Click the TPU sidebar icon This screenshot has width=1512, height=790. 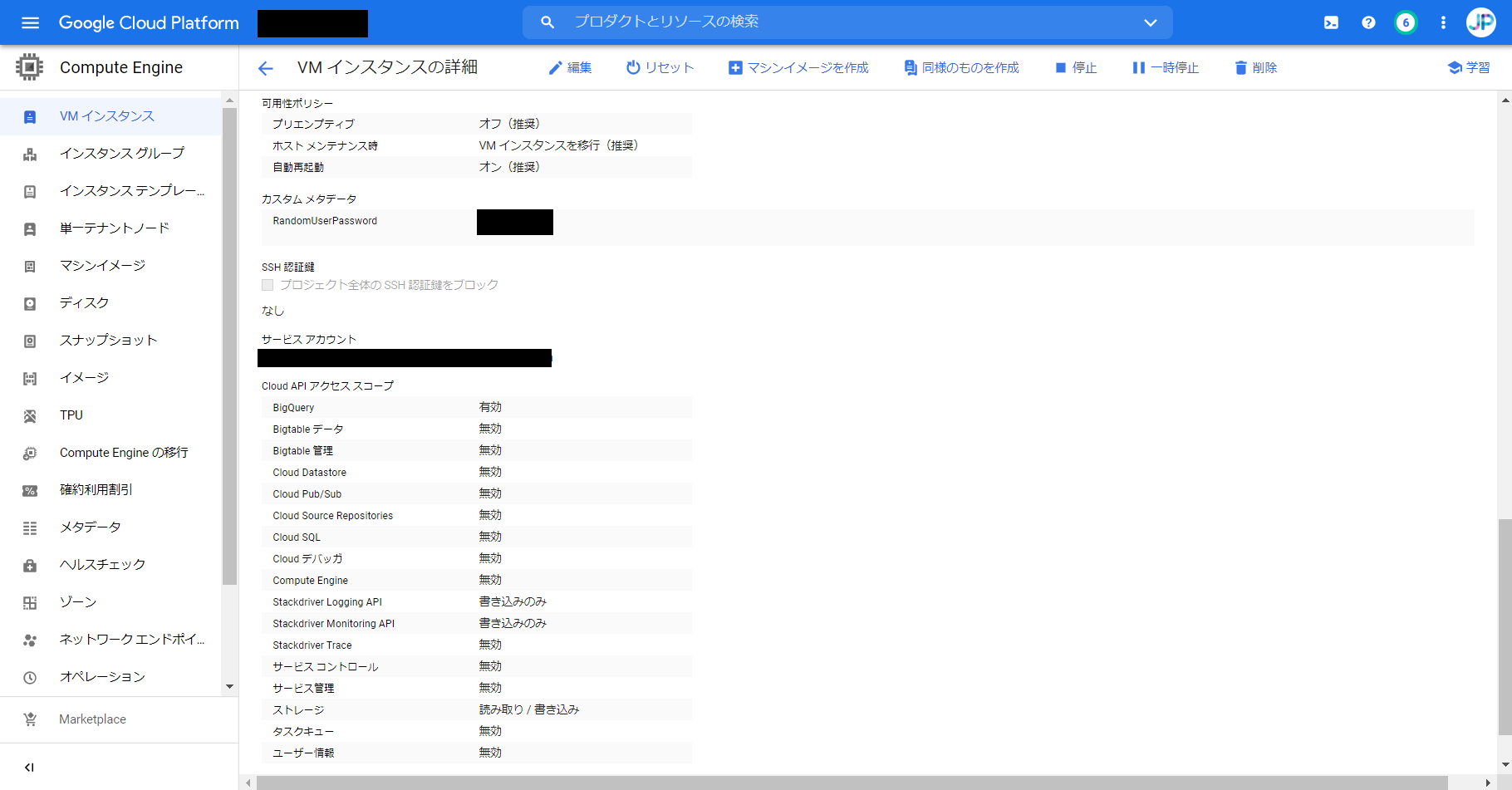coord(30,416)
